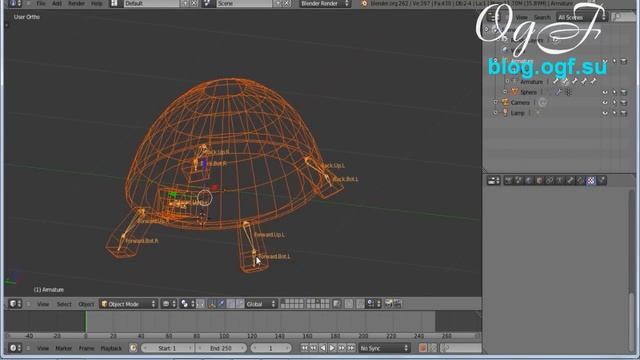Open the timeline View menu
Image resolution: width=640 pixels, height=360 pixels.
click(x=43, y=348)
